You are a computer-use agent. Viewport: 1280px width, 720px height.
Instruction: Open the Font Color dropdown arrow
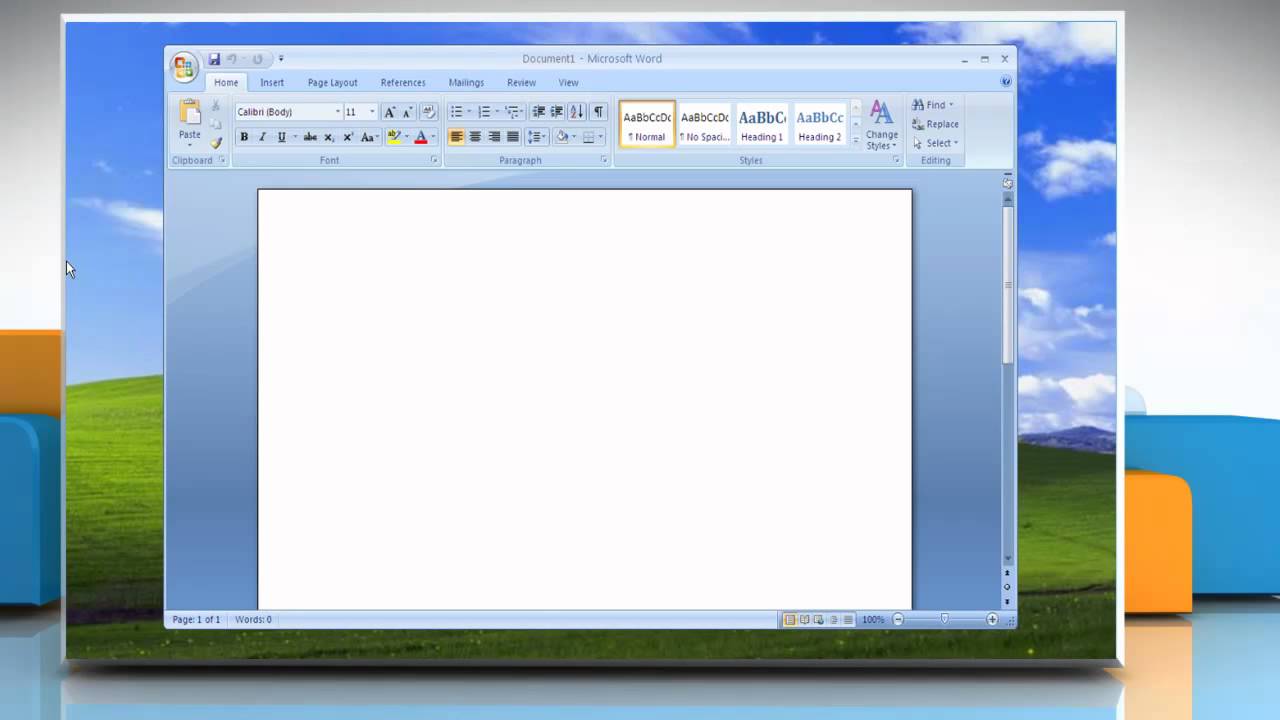tap(432, 137)
